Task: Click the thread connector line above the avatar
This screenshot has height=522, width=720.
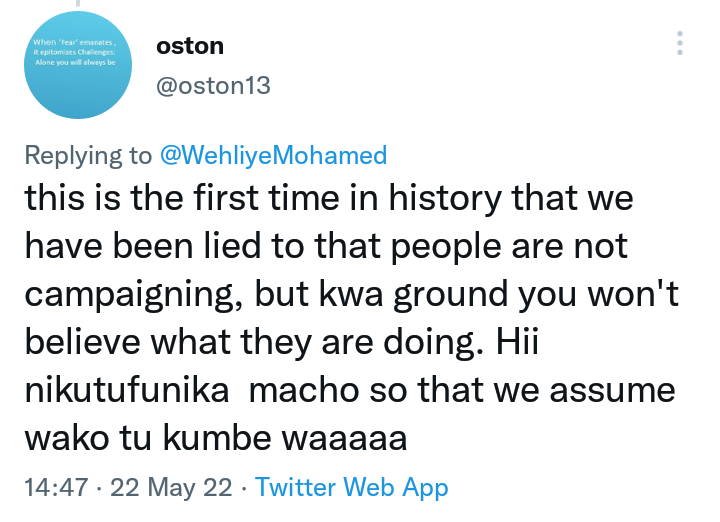Action: 78,4
